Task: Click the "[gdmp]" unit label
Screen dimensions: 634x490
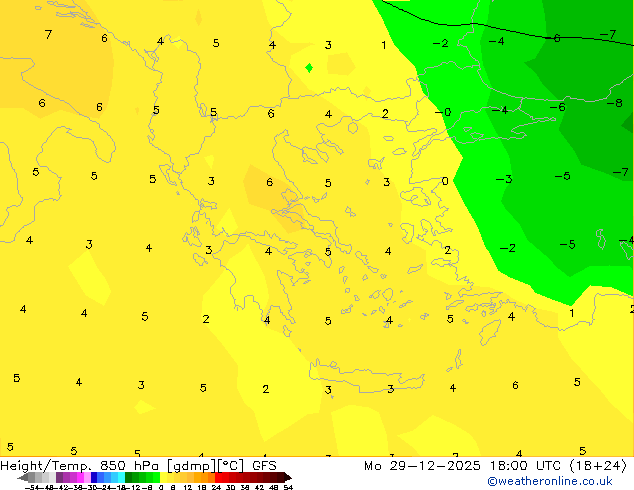Action: pyautogui.click(x=192, y=466)
